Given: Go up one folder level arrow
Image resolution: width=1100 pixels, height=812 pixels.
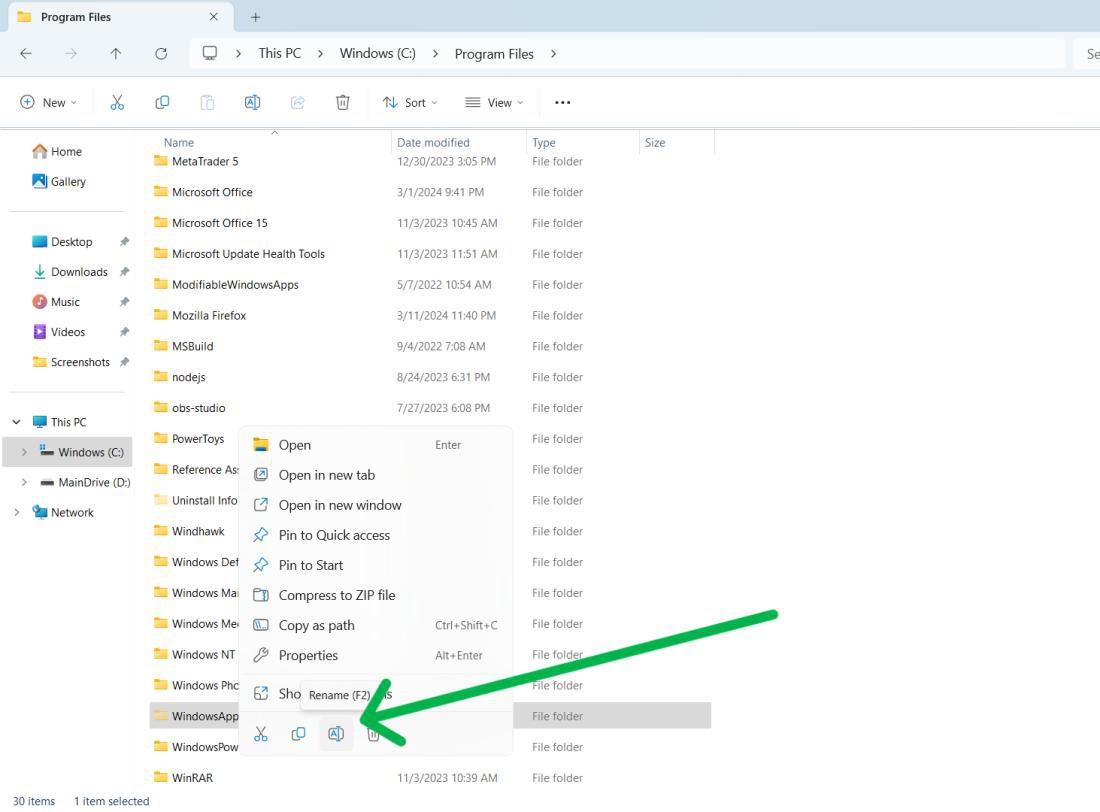Looking at the screenshot, I should tap(116, 53).
